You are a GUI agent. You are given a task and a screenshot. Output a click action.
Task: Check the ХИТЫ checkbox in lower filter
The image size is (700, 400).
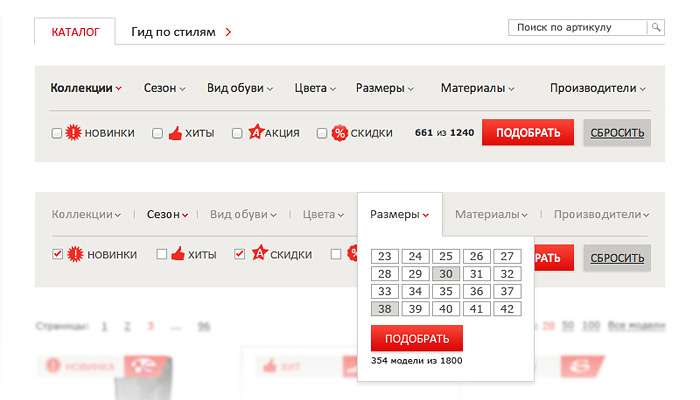(162, 254)
